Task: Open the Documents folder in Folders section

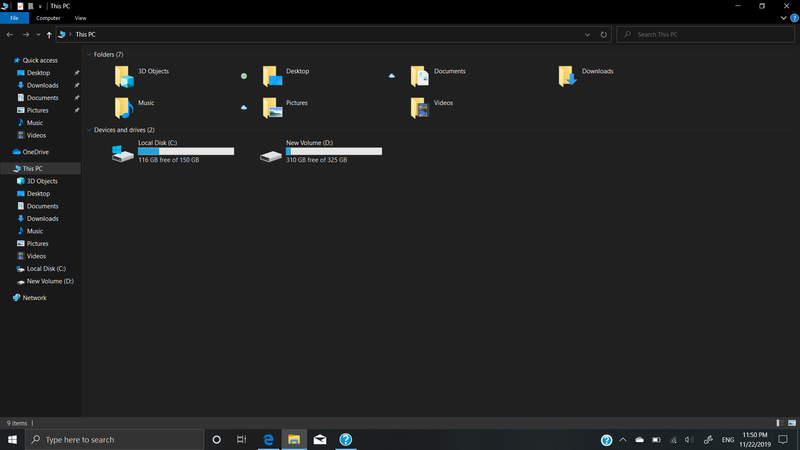Action: (420, 77)
